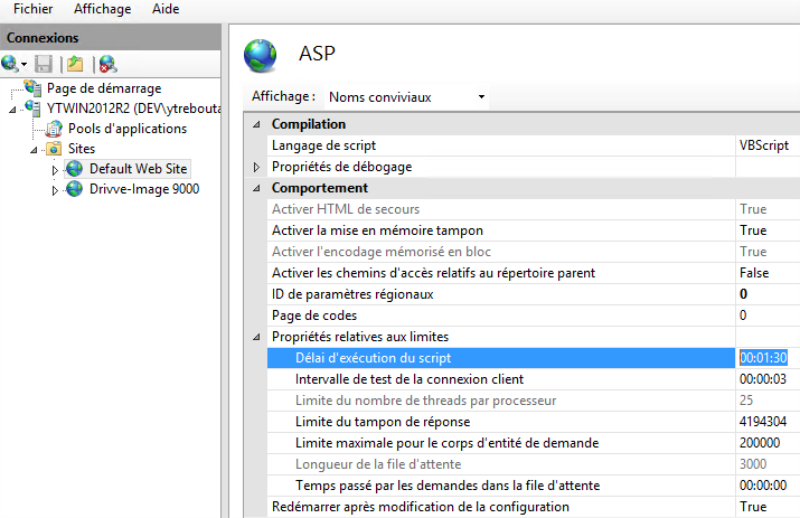Click the YTWIN2012R2 server icon
Screen dimensions: 800x518
tap(34, 108)
